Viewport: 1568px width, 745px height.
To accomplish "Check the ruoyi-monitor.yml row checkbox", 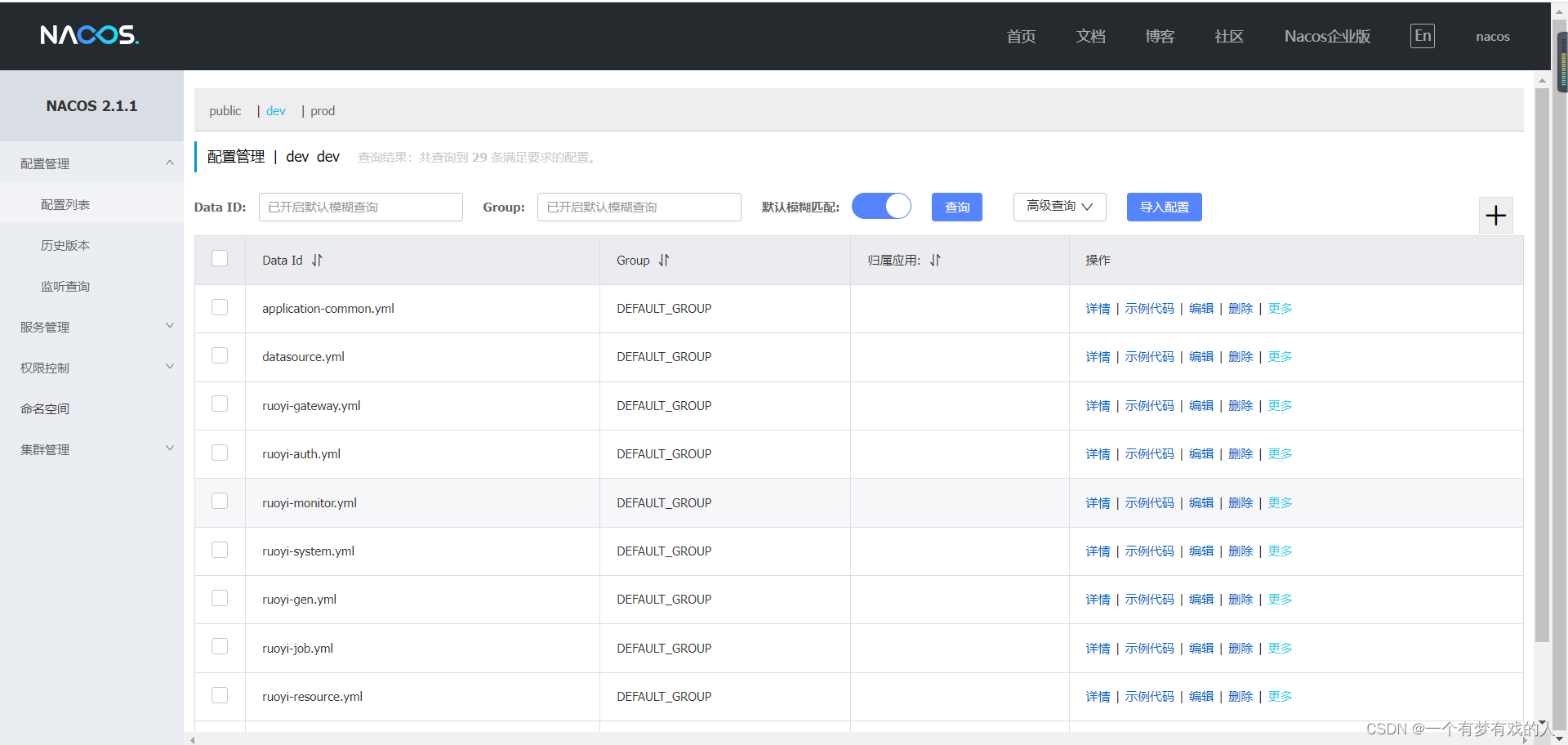I will coord(220,501).
